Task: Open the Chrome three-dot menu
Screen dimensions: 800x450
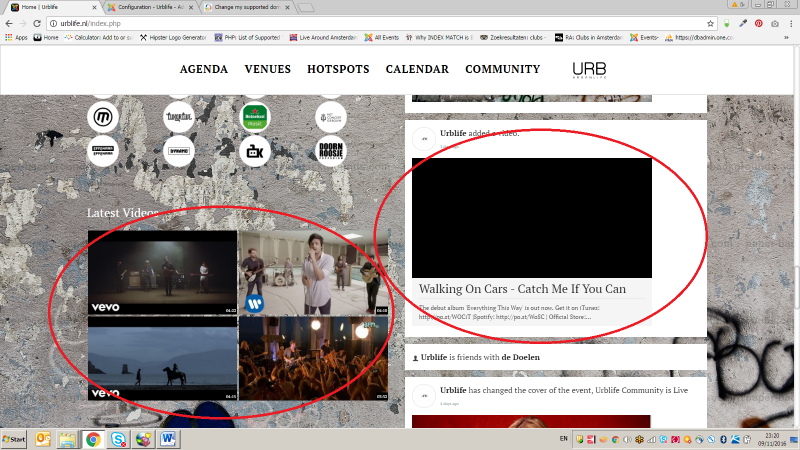Action: click(x=791, y=23)
